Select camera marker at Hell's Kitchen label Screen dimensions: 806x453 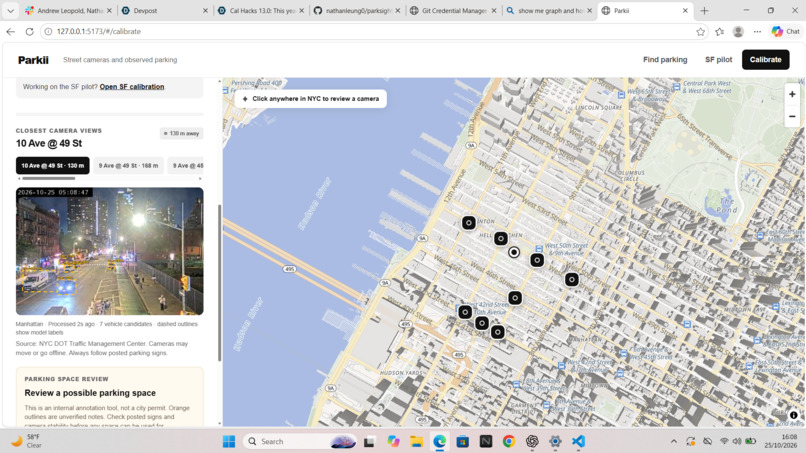point(501,239)
